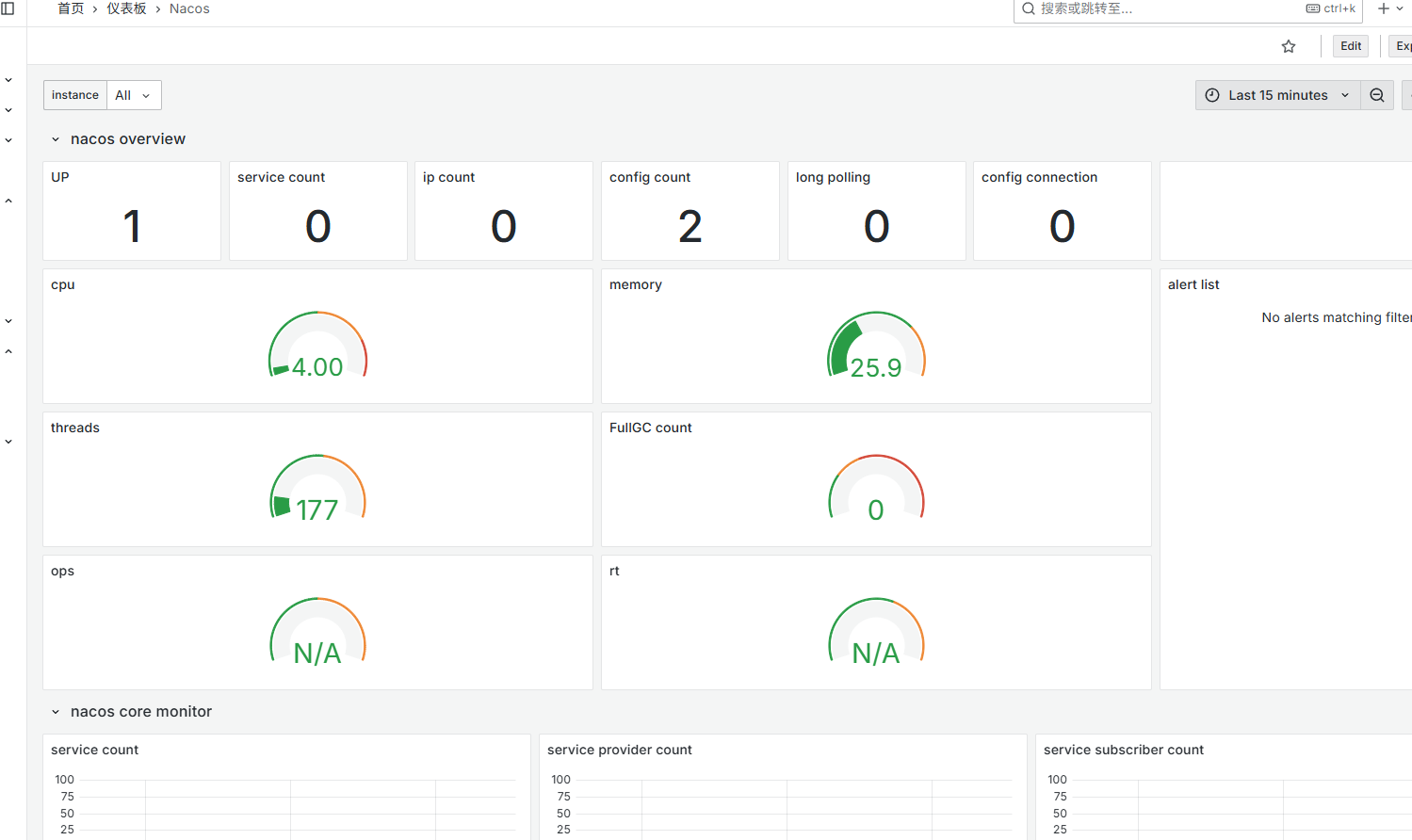Click the memory gauge value 25.9

click(x=876, y=367)
